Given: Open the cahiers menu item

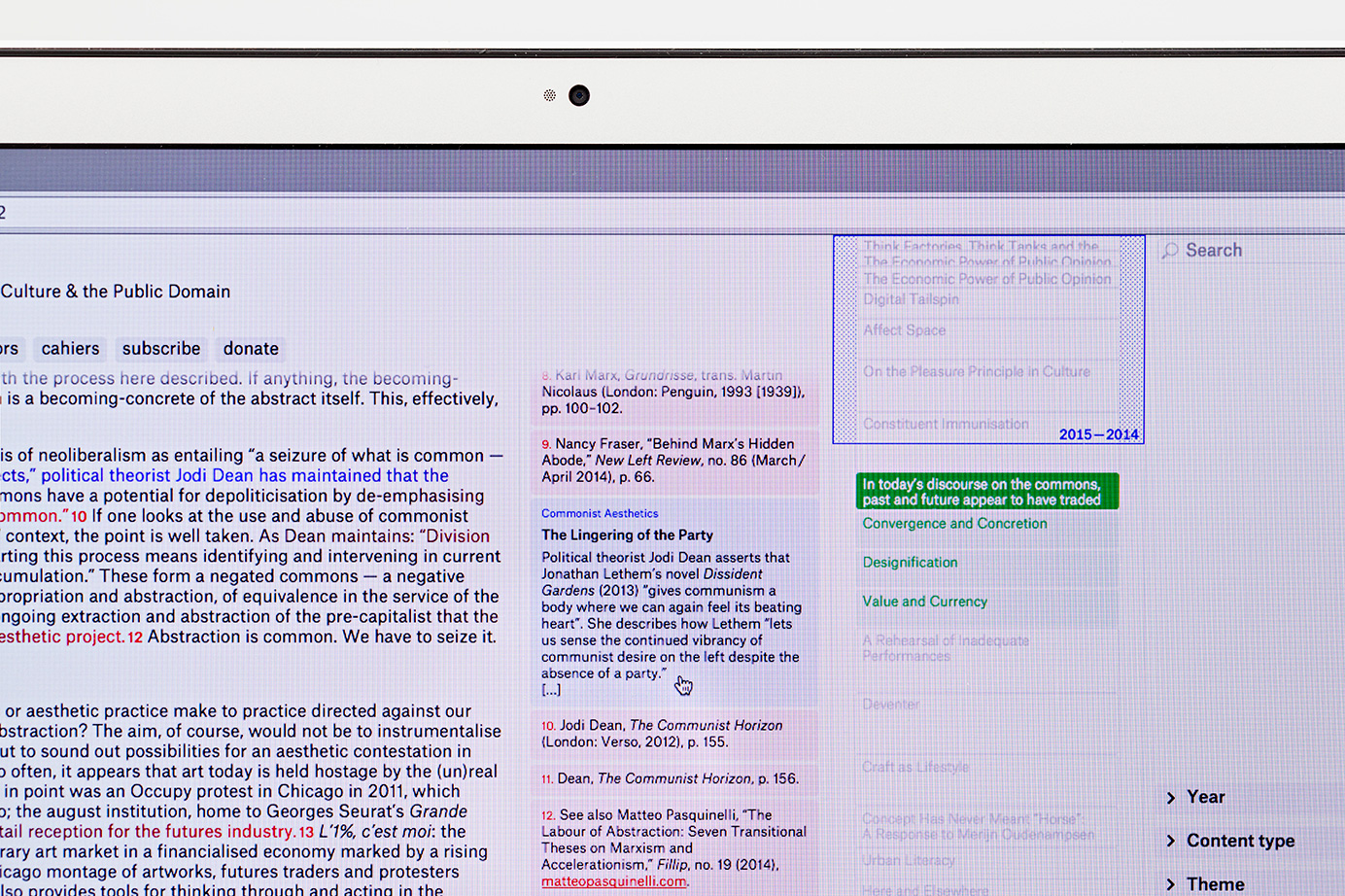Looking at the screenshot, I should (70, 349).
